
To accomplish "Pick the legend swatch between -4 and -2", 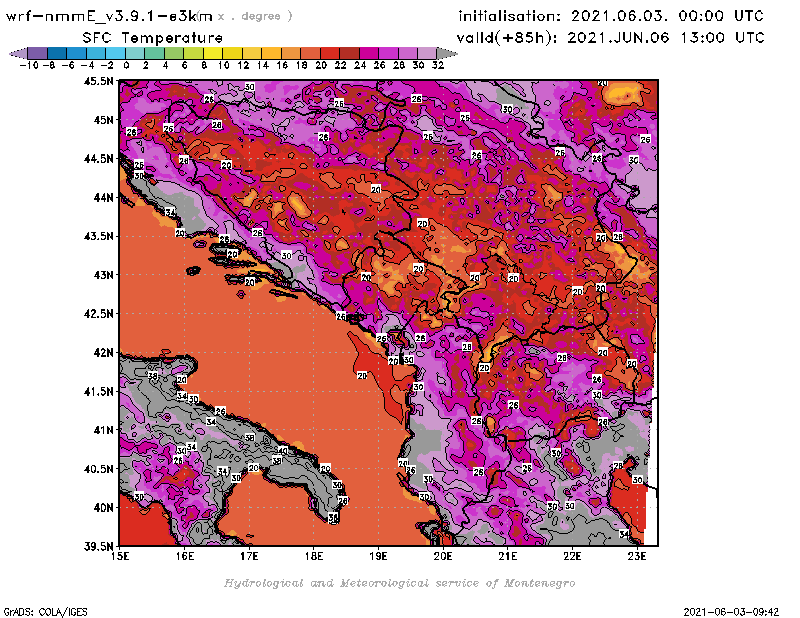I will 96,53.
